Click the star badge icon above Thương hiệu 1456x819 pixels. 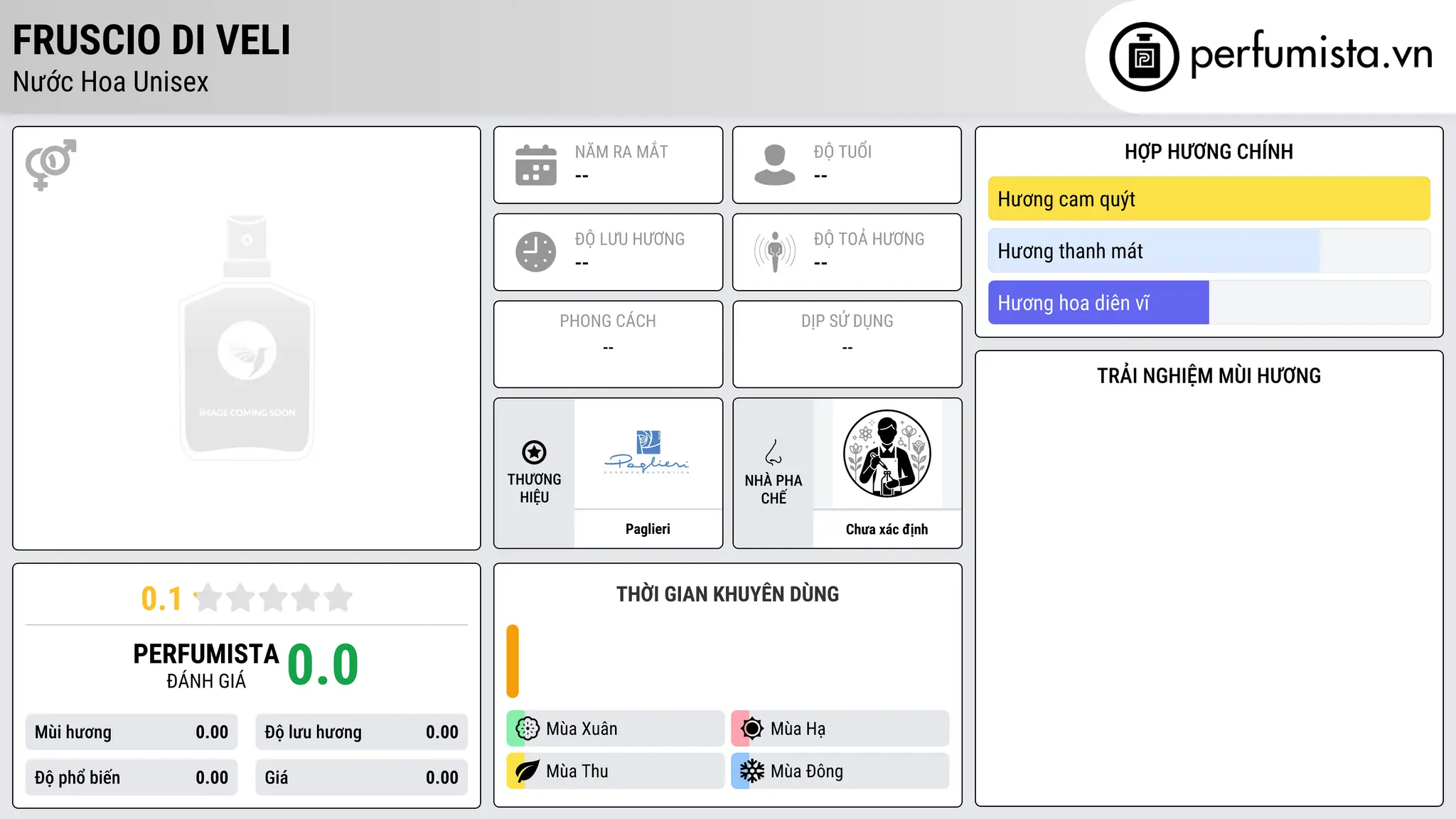534,452
